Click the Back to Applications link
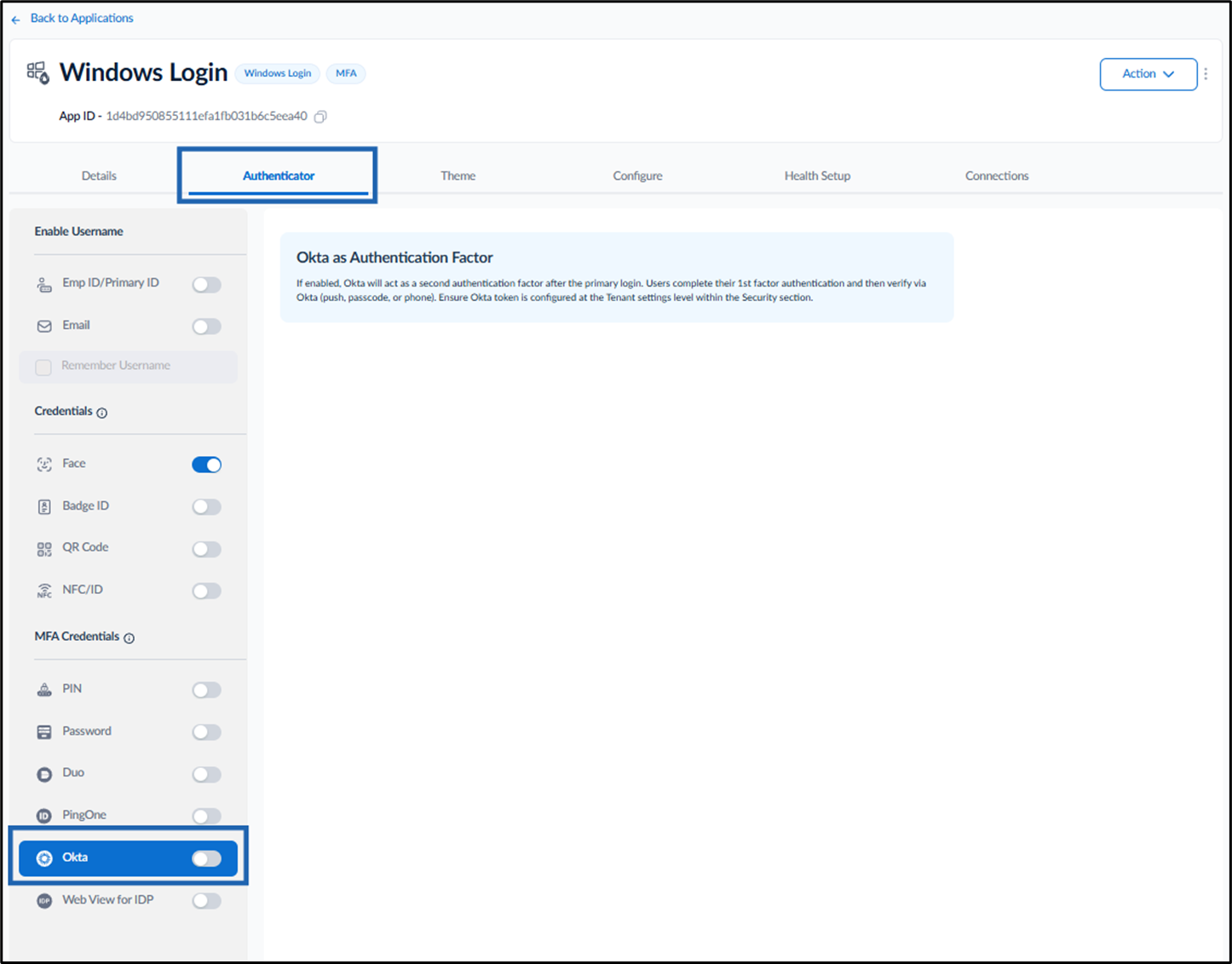This screenshot has height=964, width=1232. [x=82, y=18]
